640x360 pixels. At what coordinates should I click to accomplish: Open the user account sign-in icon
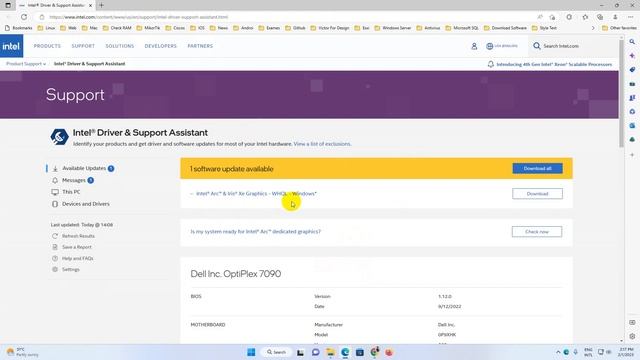coord(474,46)
